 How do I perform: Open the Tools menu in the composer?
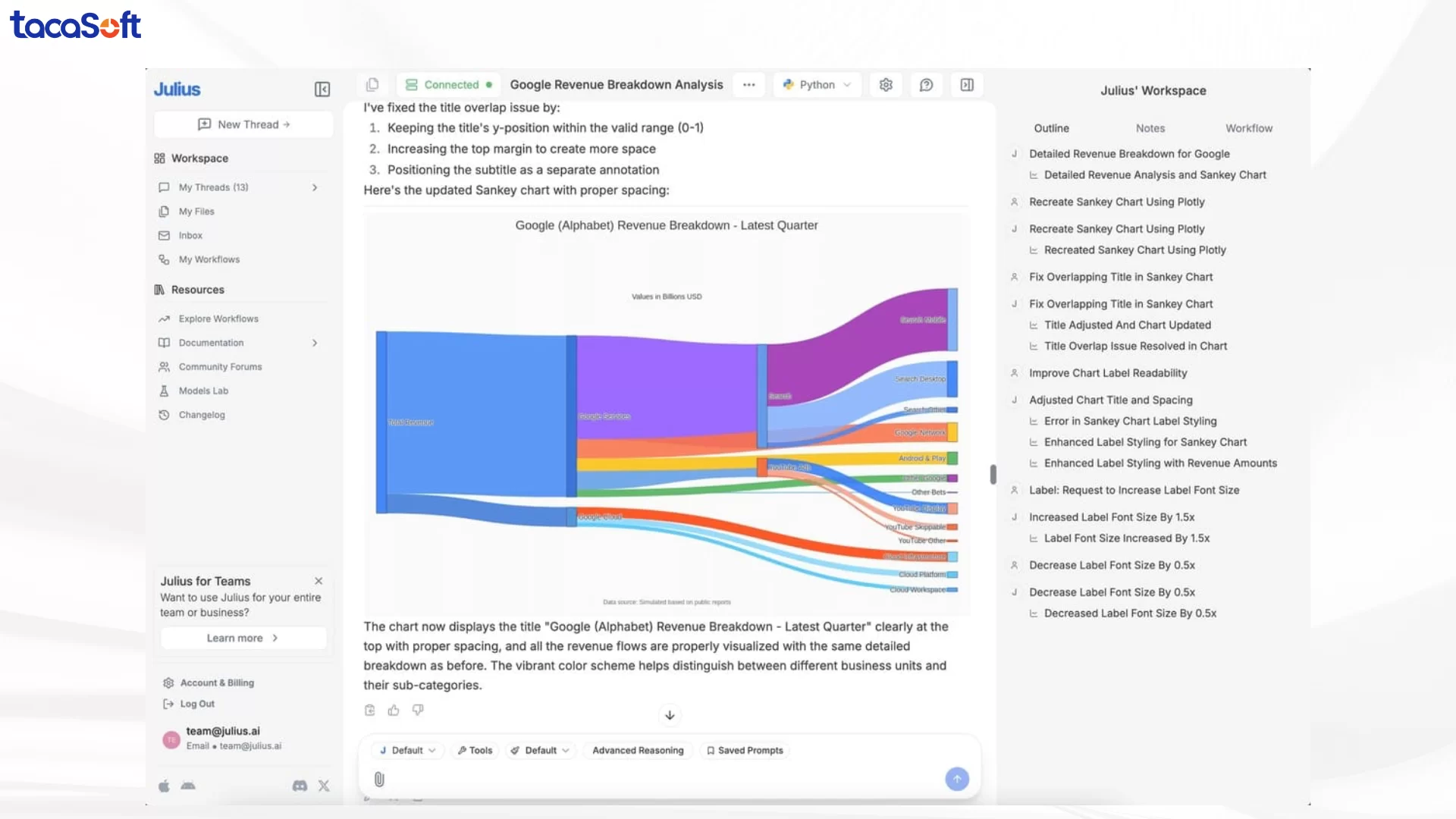(x=475, y=751)
